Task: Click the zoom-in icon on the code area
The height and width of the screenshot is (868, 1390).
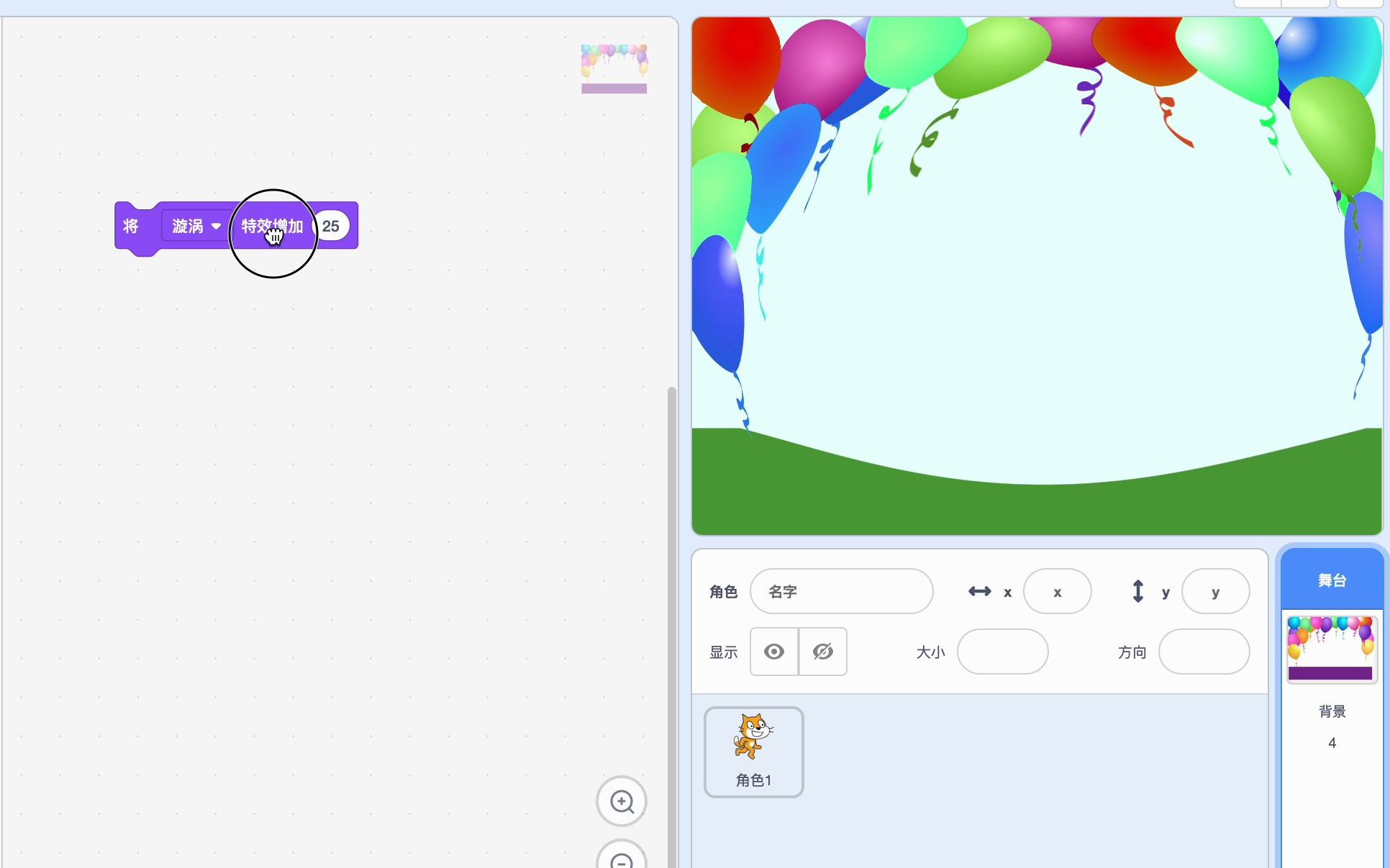Action: [x=621, y=801]
